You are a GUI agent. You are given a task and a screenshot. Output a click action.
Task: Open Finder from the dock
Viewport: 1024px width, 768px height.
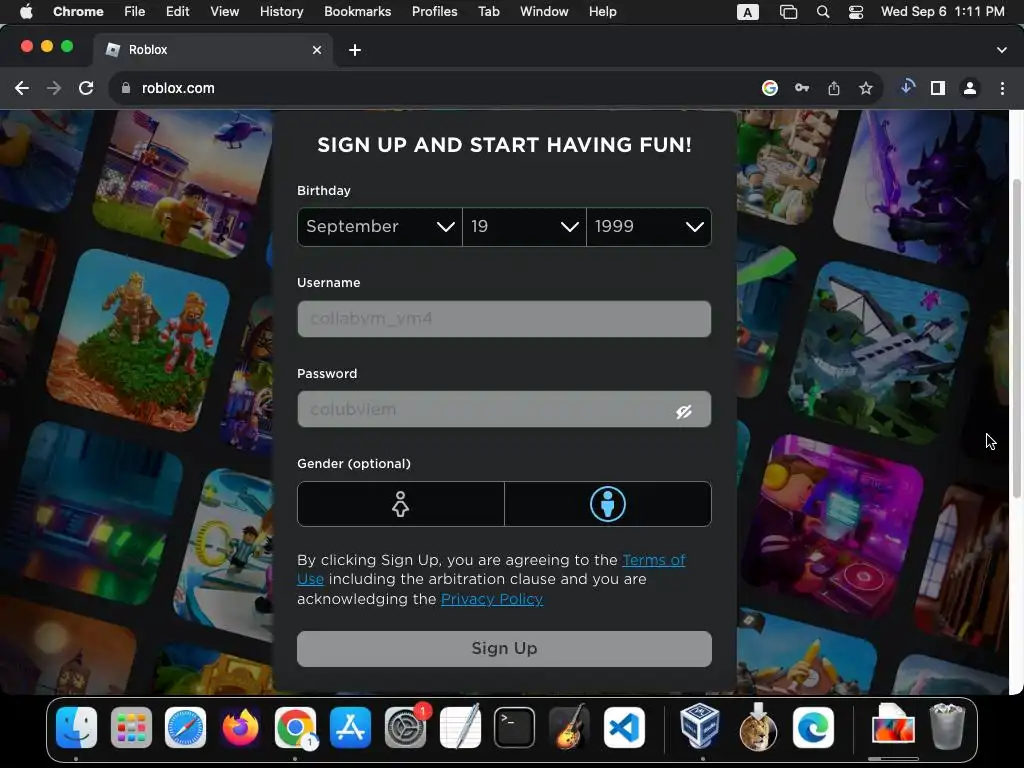76,727
